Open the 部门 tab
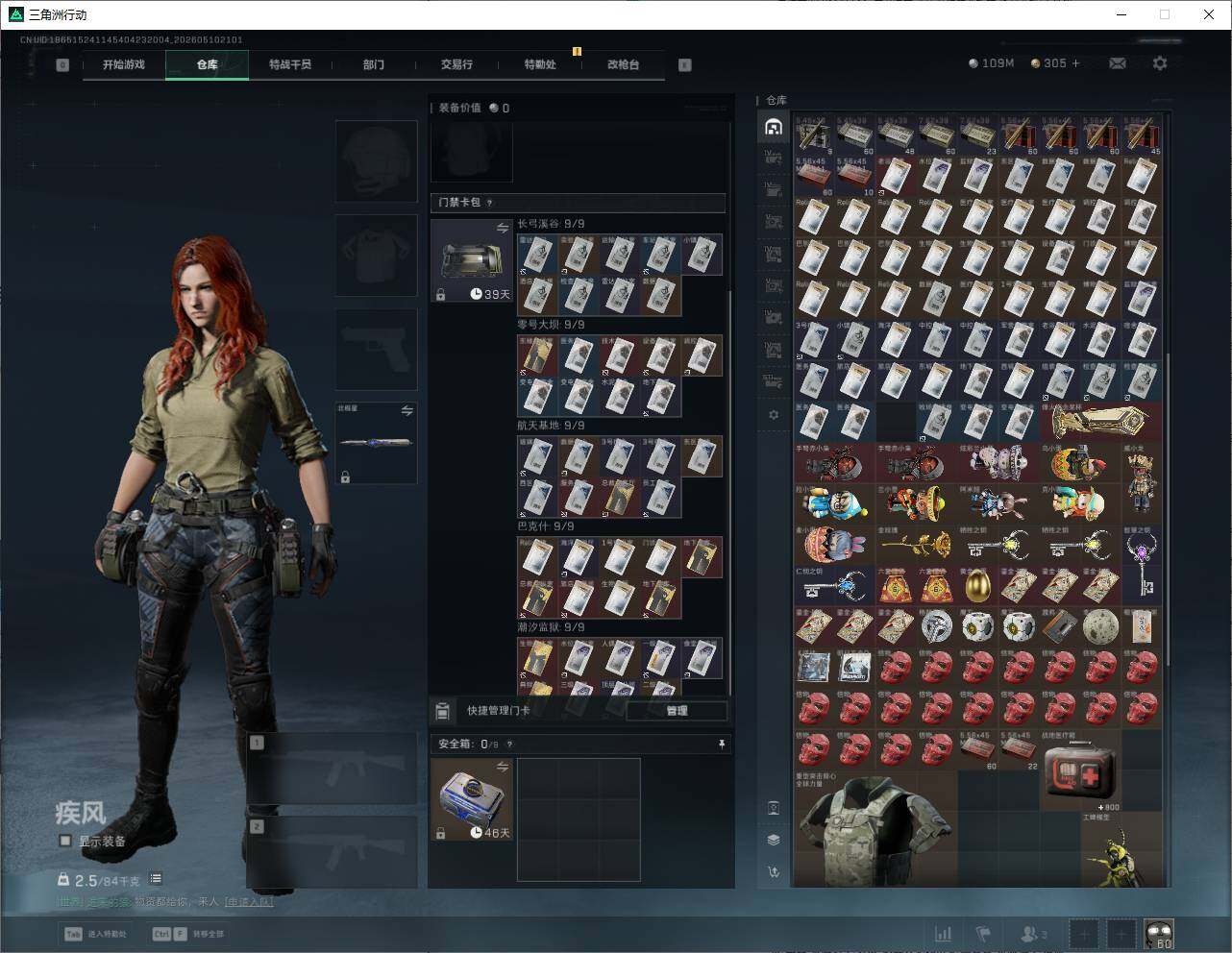This screenshot has height=953, width=1232. click(374, 64)
